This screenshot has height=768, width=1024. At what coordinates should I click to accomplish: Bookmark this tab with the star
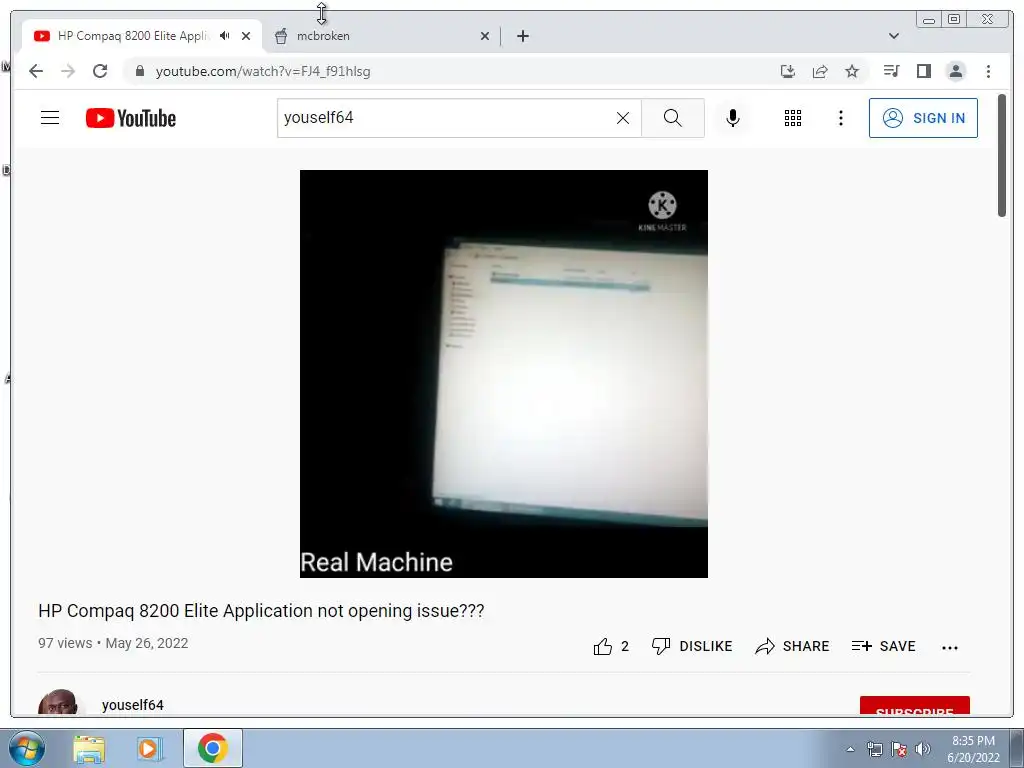point(852,71)
